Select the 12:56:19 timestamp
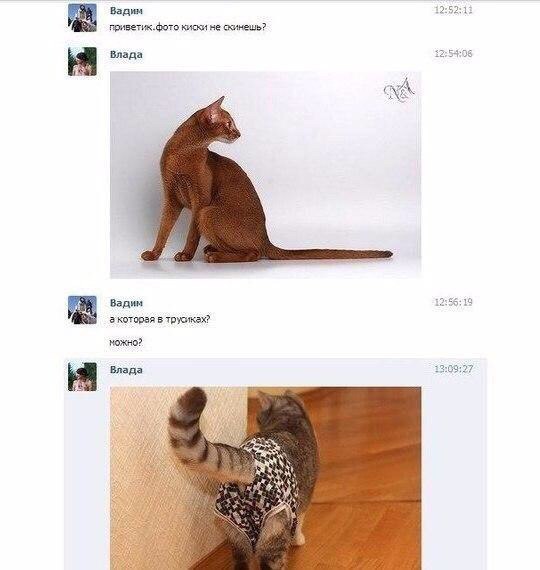This screenshot has height=570, width=540. [453, 302]
